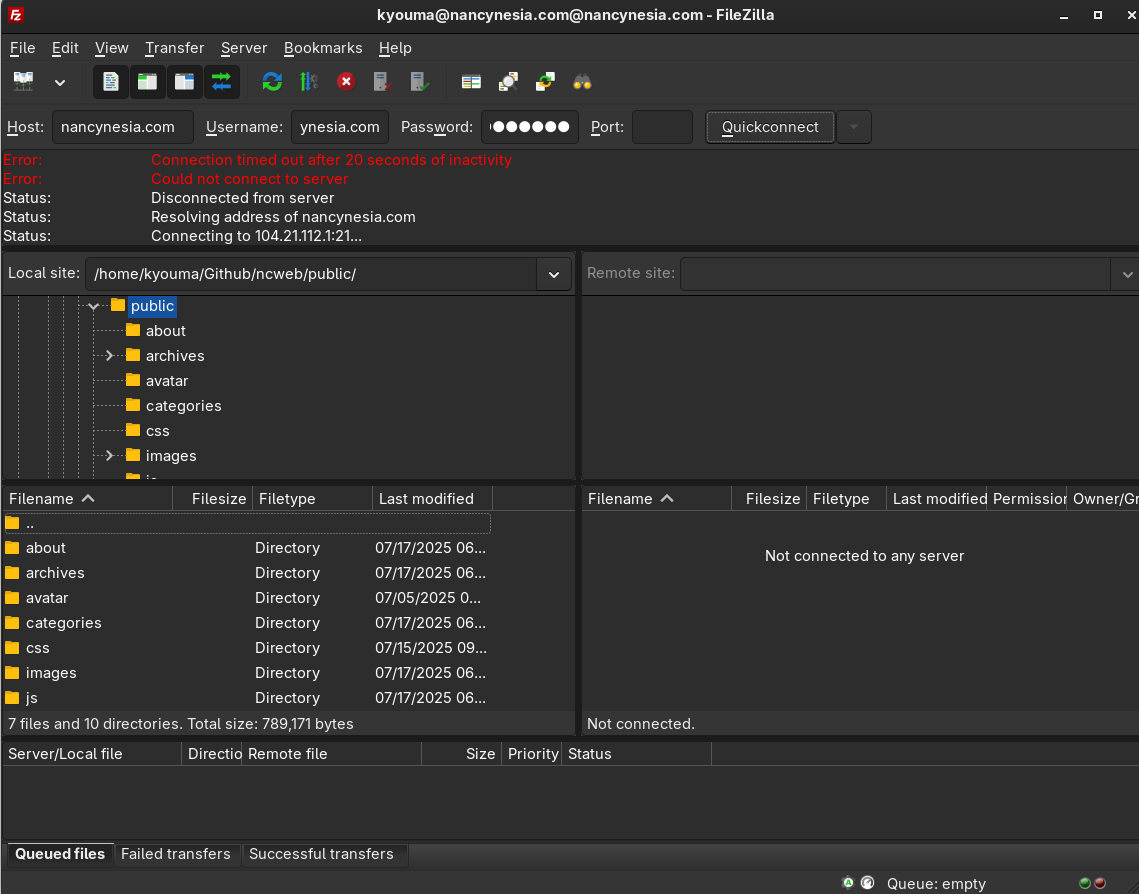
Task: Open directory listing filters icon
Action: (x=471, y=81)
